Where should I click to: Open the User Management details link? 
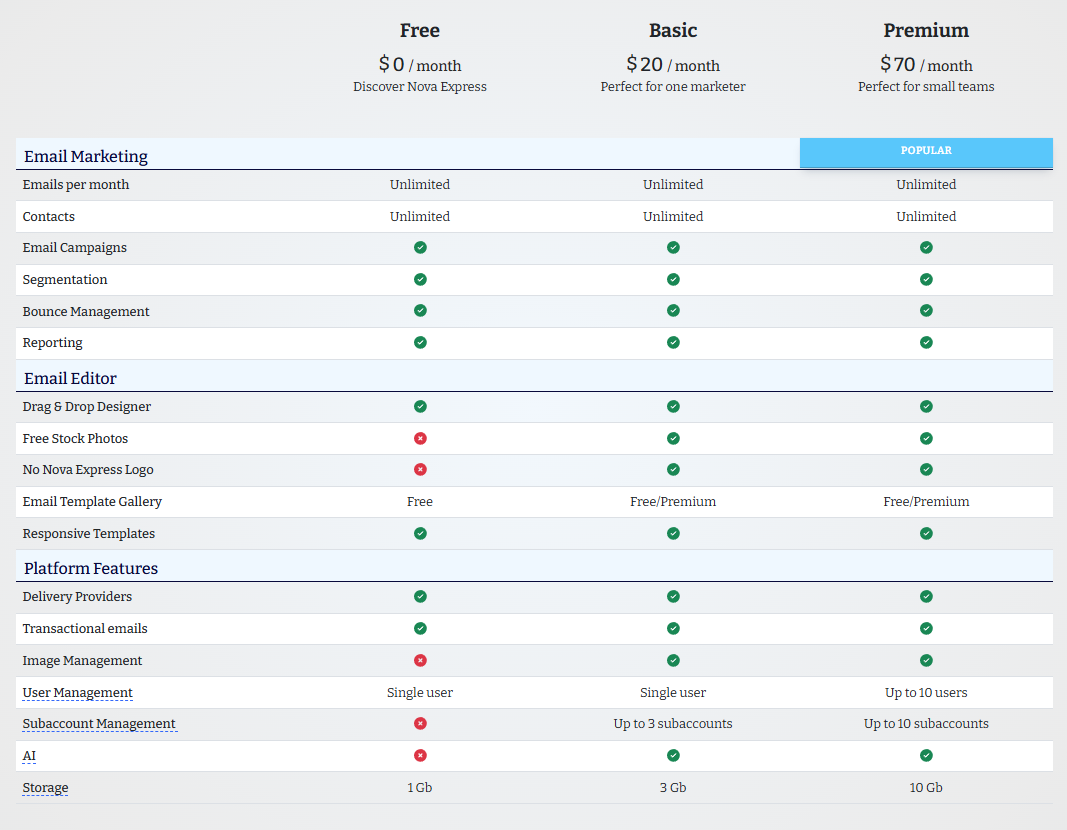(x=77, y=692)
